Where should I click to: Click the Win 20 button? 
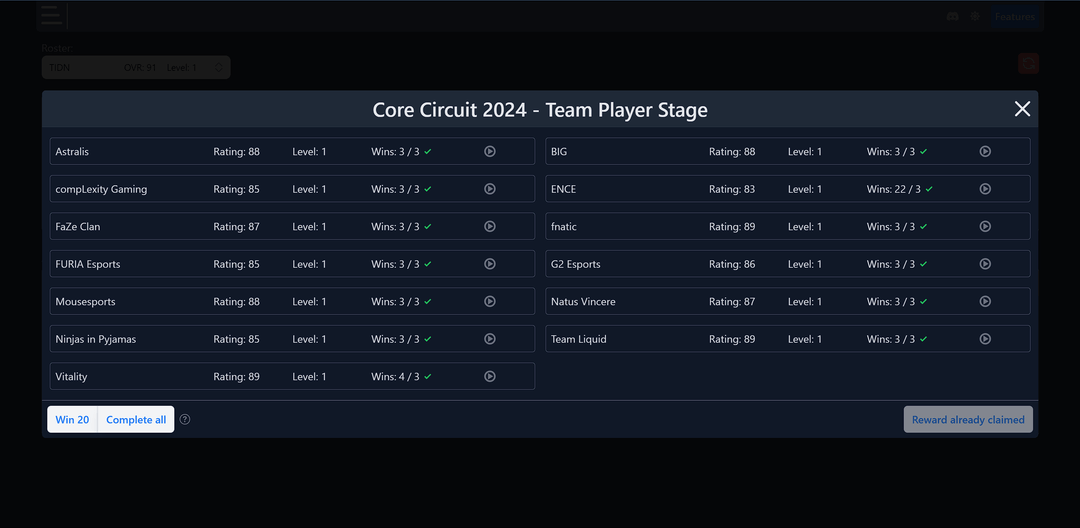(x=72, y=420)
